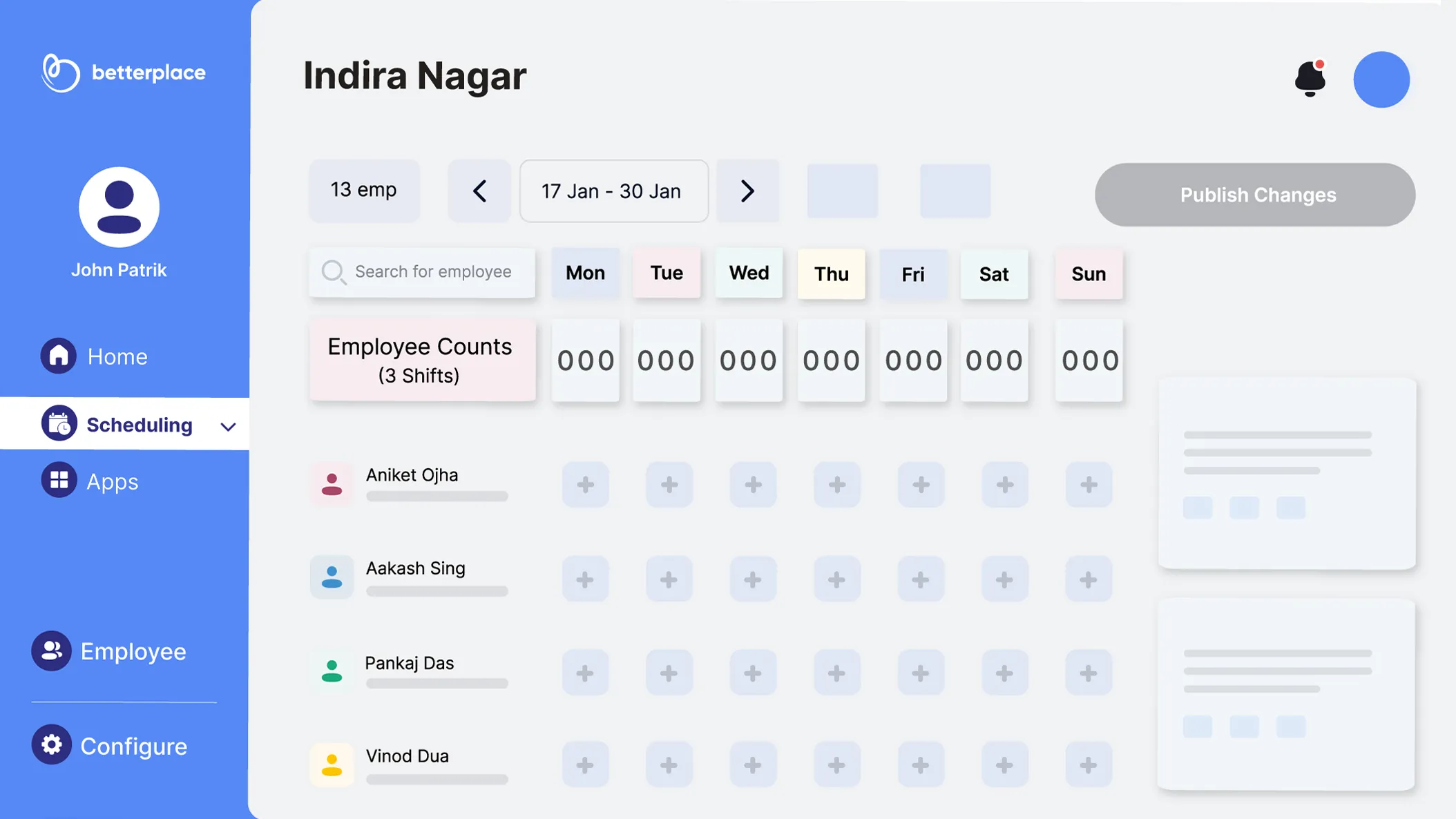Image resolution: width=1456 pixels, height=819 pixels.
Task: Expand the Scheduling menu chevron
Action: (228, 426)
